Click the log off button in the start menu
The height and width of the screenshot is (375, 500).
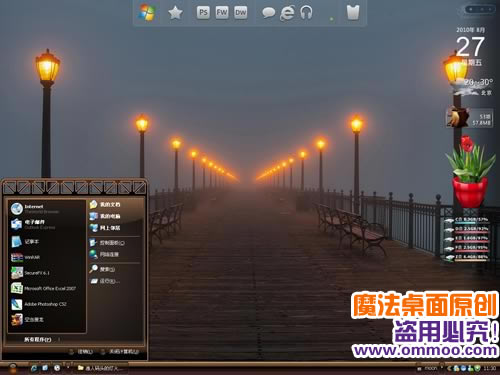(81, 352)
